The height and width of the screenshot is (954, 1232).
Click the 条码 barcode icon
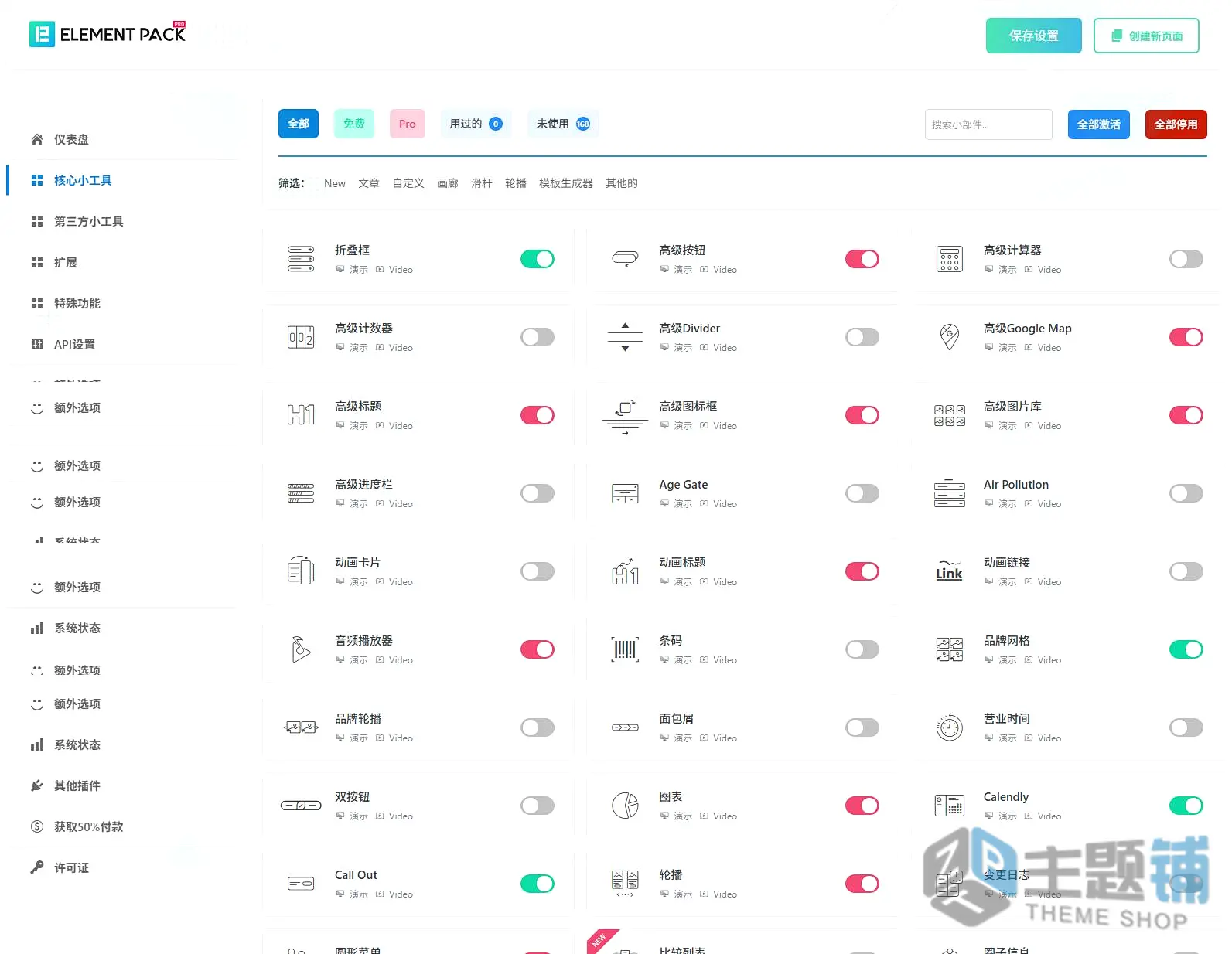625,649
